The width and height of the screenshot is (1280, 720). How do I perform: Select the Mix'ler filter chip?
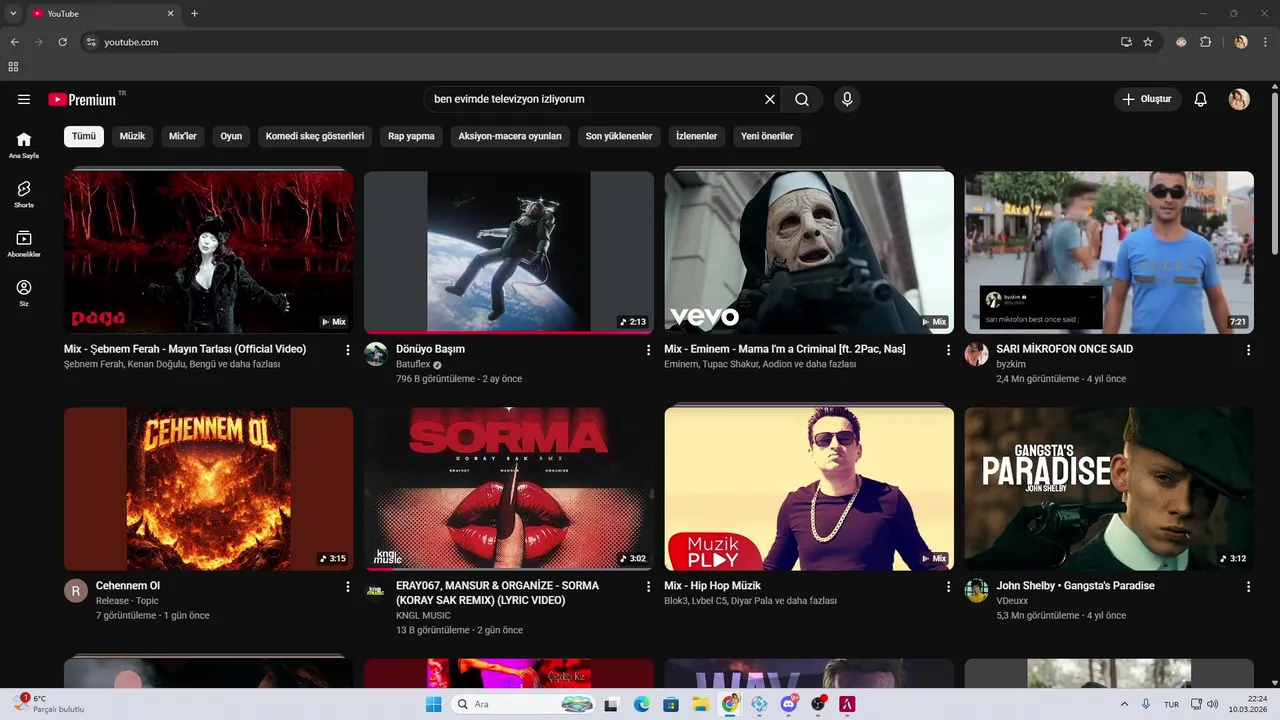(183, 136)
